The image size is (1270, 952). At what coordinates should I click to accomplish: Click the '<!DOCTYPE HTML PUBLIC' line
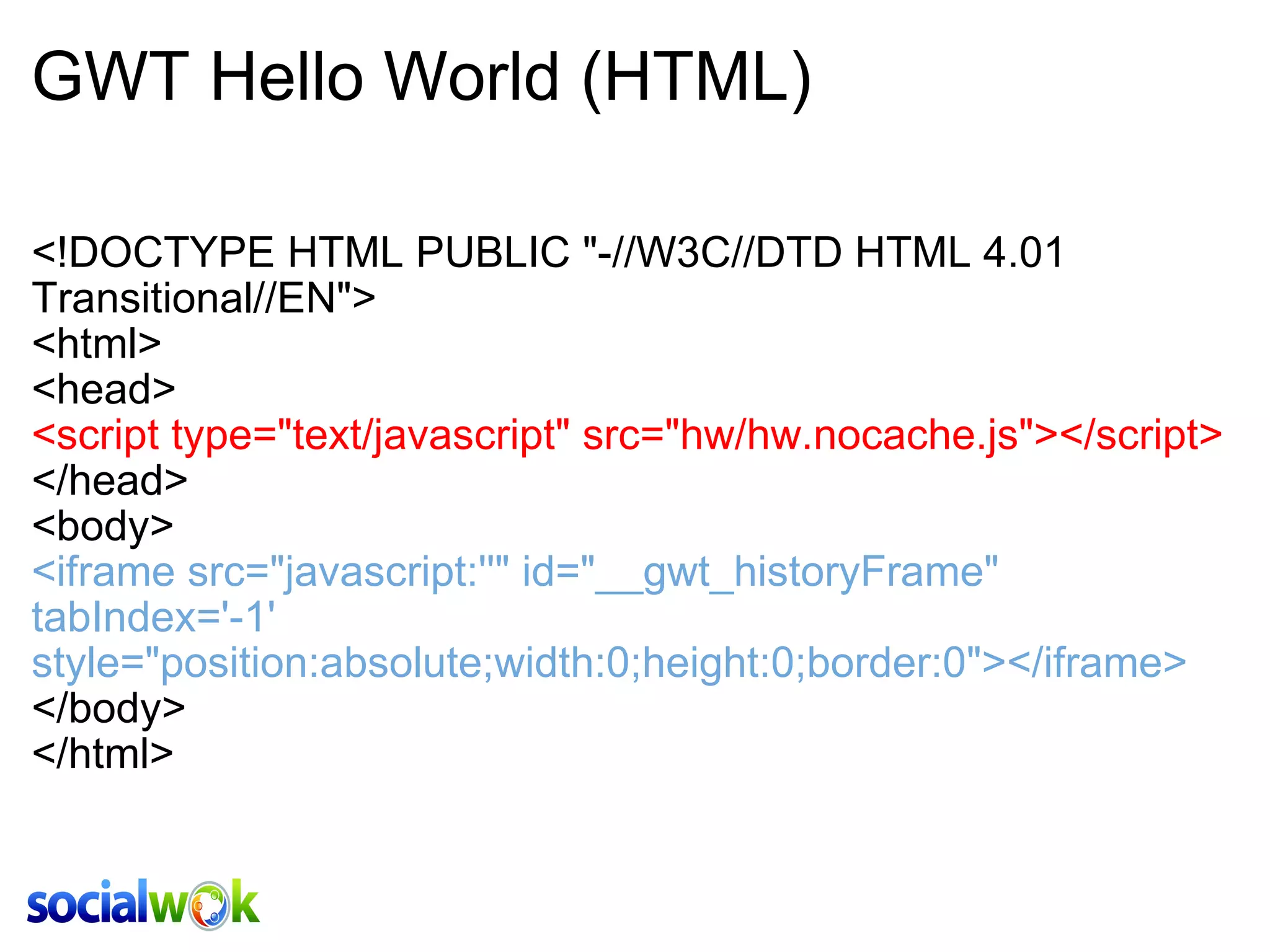coord(548,252)
